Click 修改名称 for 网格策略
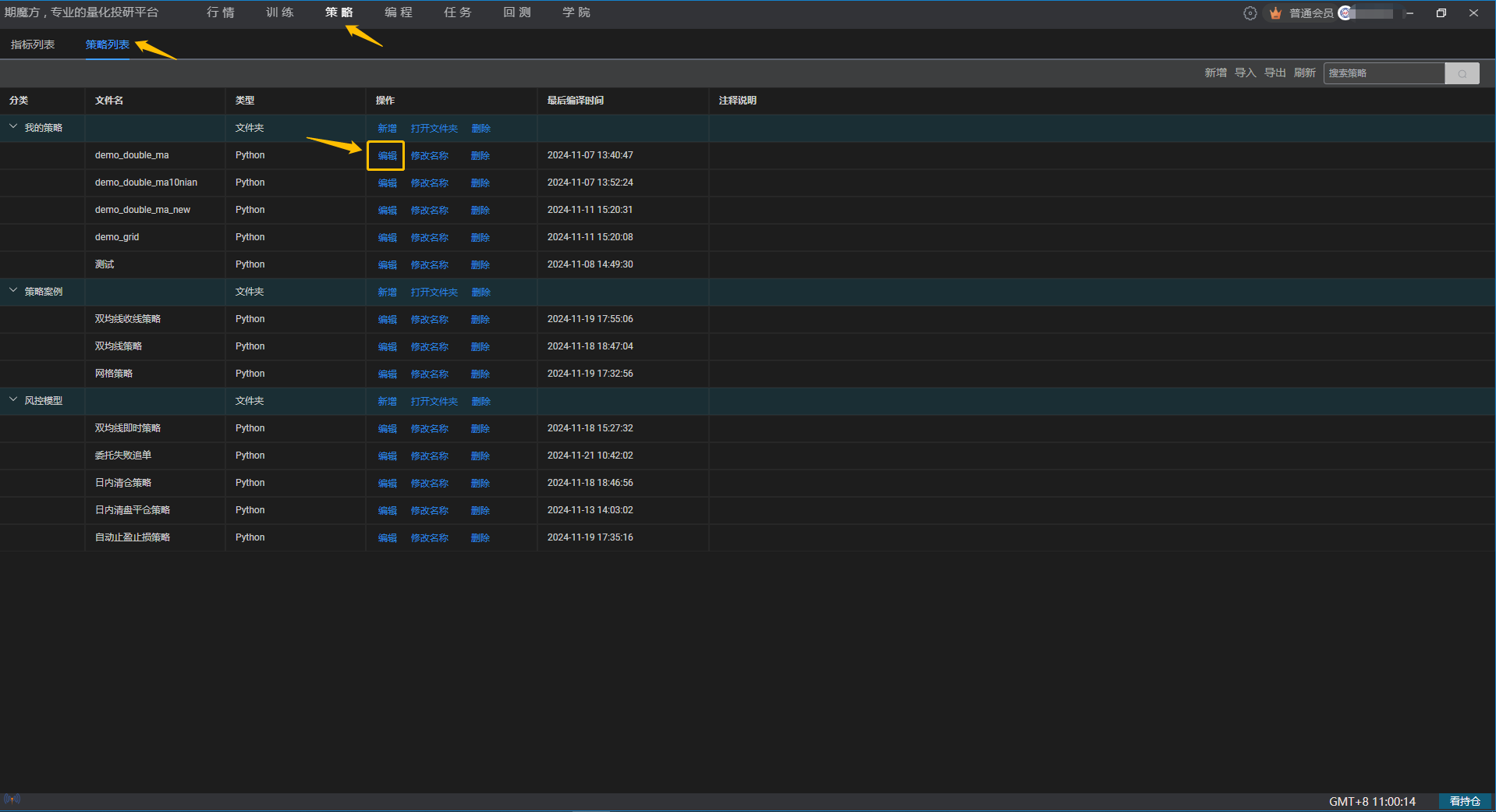1496x812 pixels. tap(429, 374)
